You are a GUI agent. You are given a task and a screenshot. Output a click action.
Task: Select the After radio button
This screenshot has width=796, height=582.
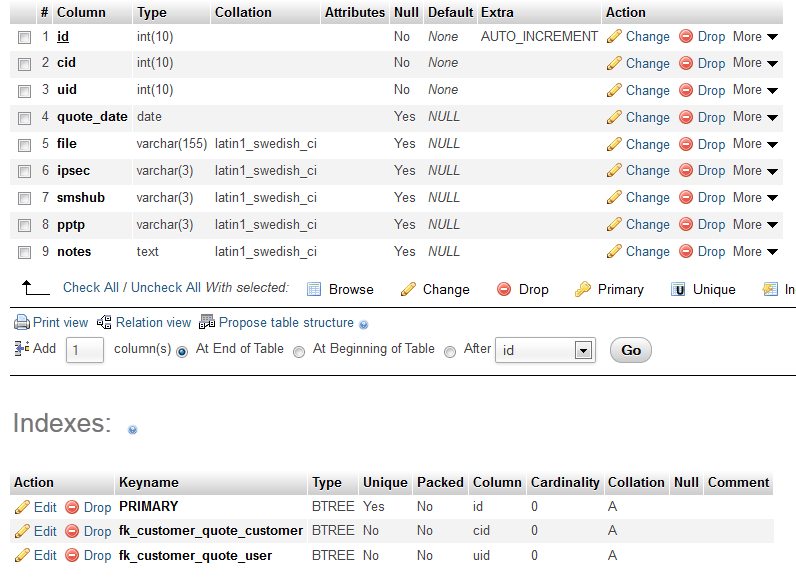tap(450, 351)
